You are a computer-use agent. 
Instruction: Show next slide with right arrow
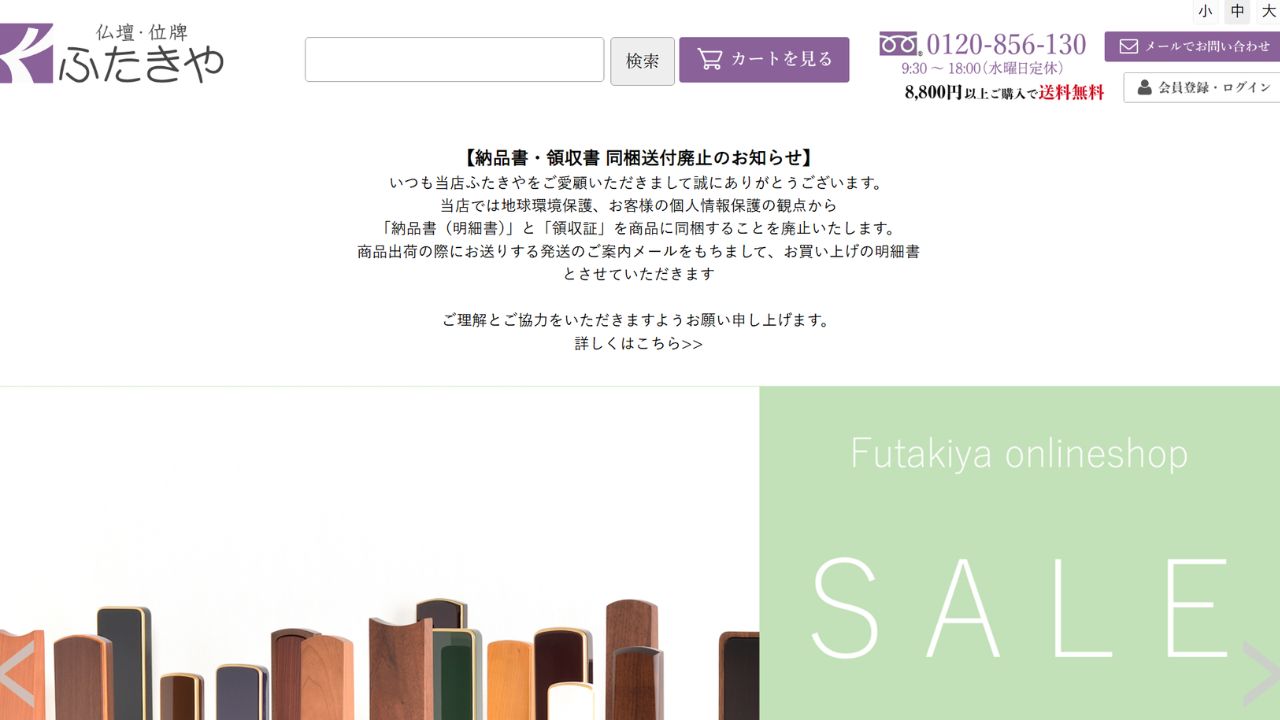tap(1260, 674)
